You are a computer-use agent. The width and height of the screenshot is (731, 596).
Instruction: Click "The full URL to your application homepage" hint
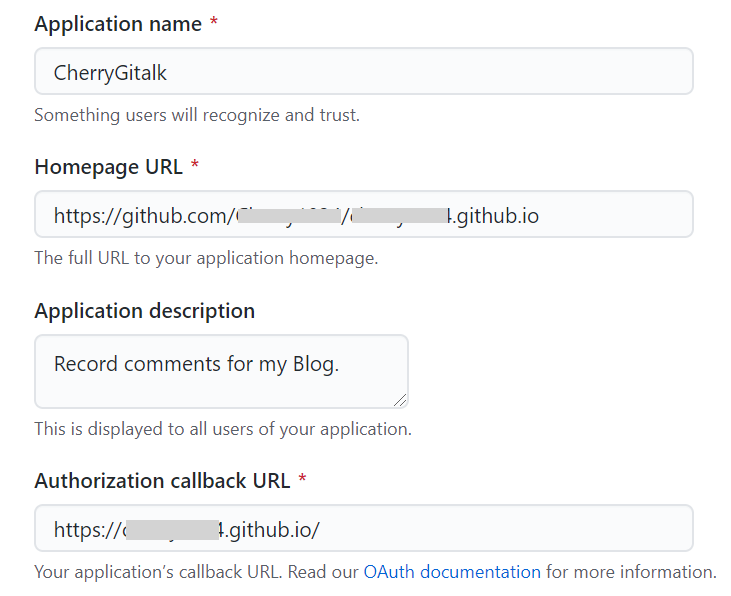pyautogui.click(x=206, y=258)
